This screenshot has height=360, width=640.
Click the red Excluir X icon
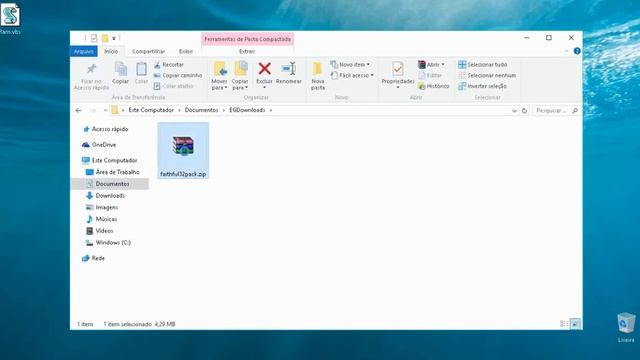coord(264,69)
